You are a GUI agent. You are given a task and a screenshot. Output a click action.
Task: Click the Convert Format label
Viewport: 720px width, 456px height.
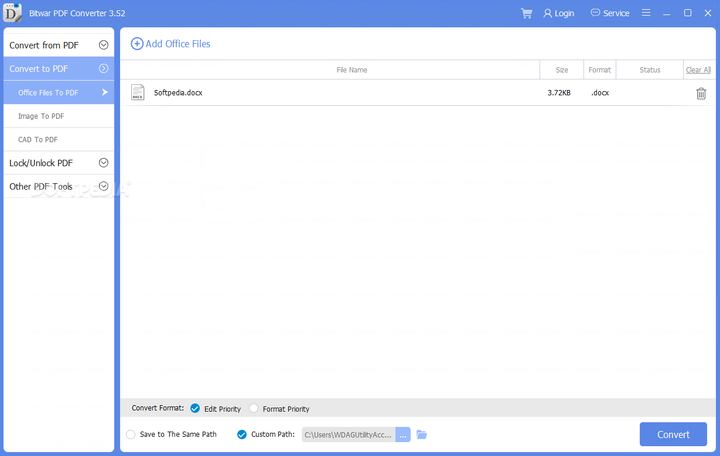[x=158, y=408]
